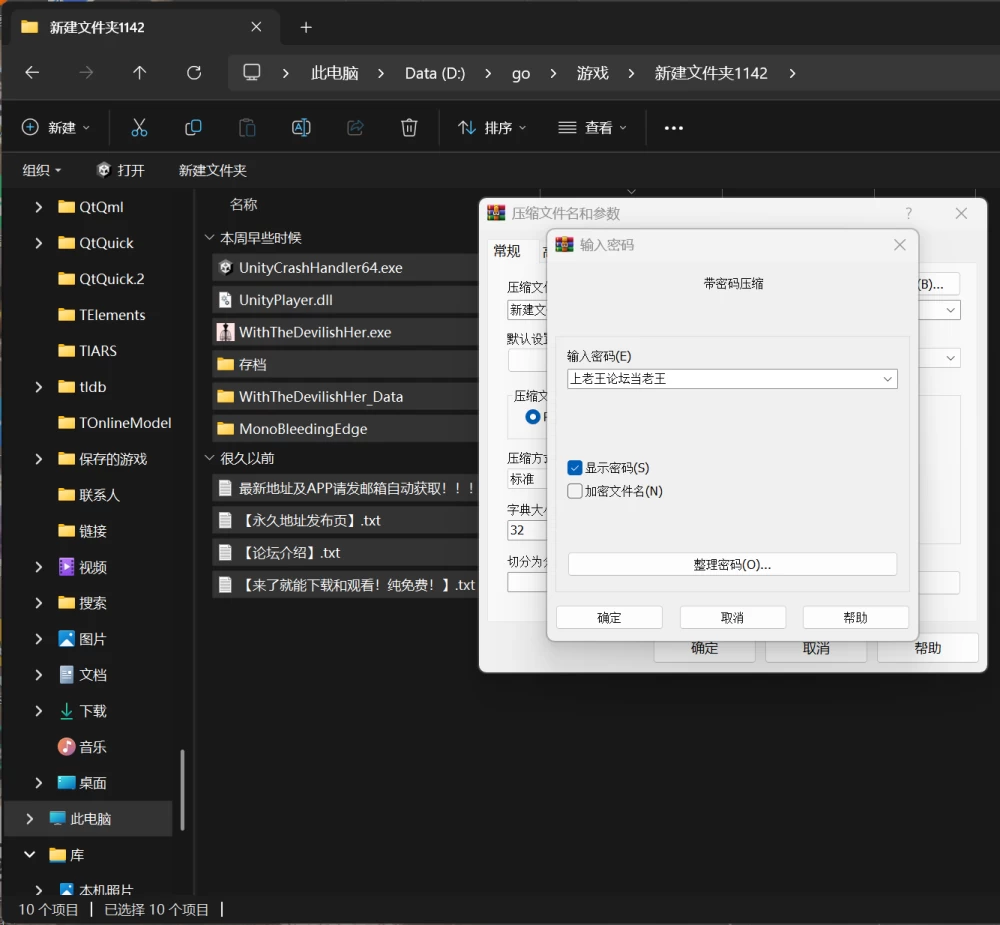
Task: Click 游戏 in the address breadcrumb
Action: 592,73
